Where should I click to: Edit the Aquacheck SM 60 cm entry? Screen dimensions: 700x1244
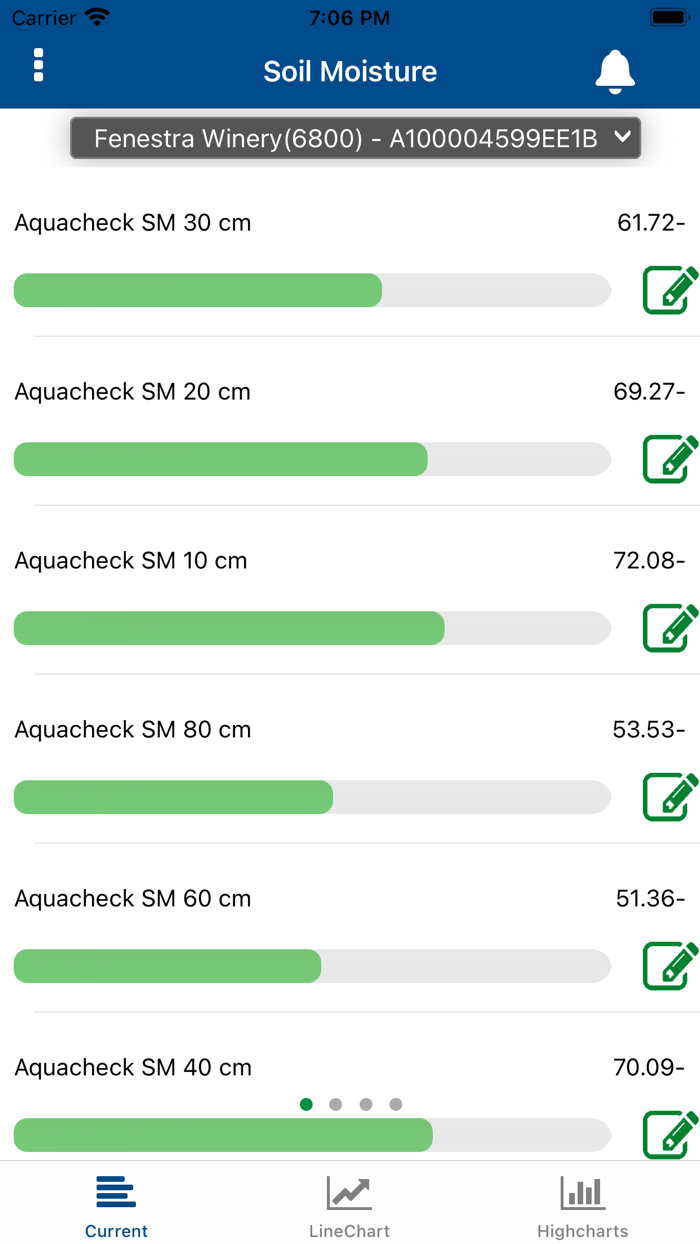click(669, 966)
